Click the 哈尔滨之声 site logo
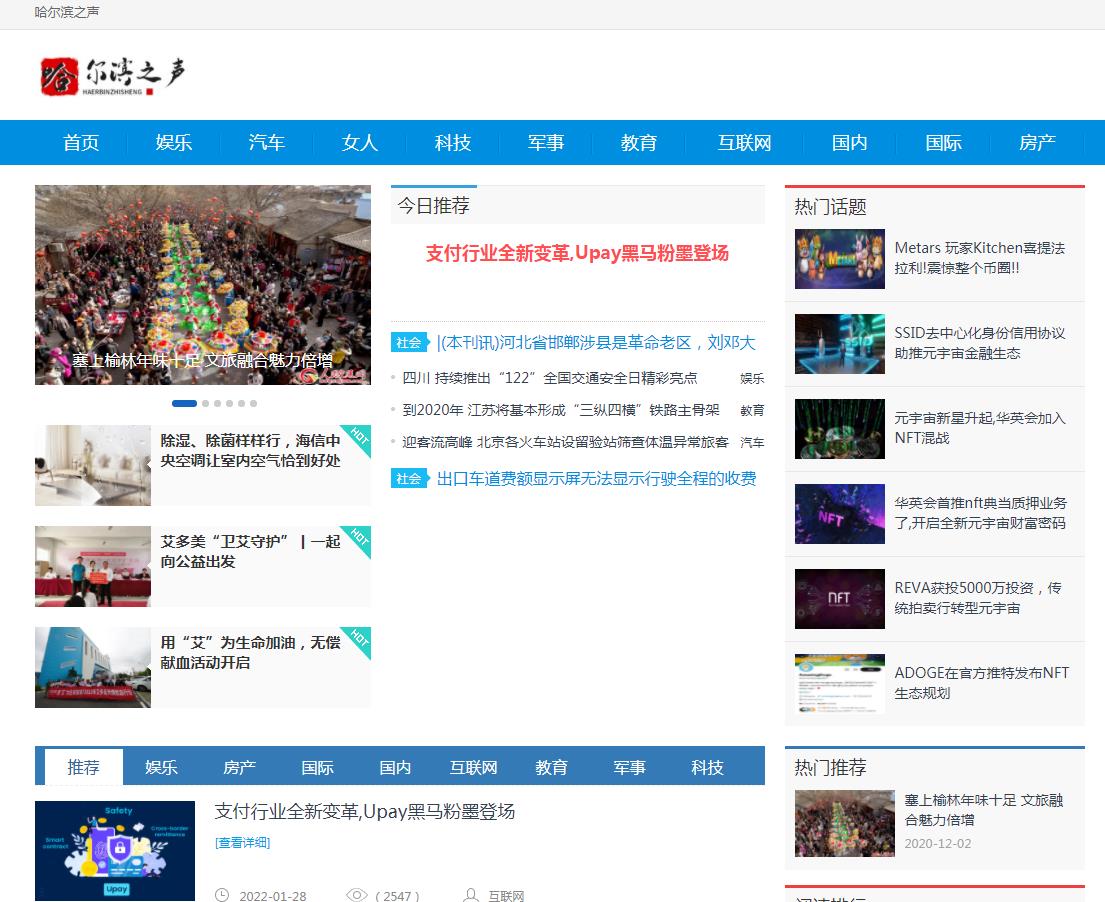Viewport: 1105px width, 902px height. (113, 76)
